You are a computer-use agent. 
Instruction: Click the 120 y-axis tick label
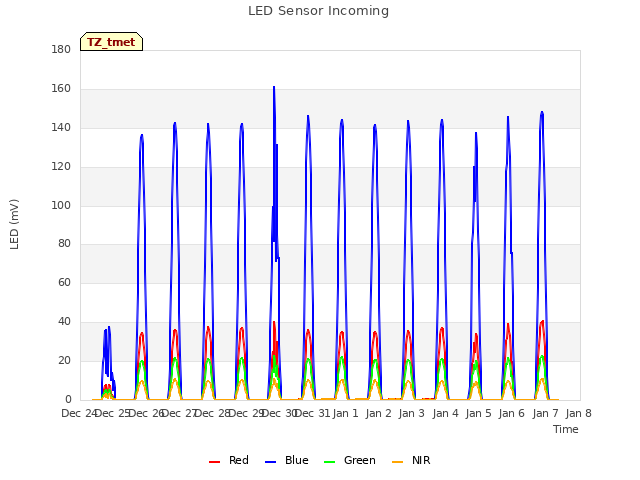point(61,167)
